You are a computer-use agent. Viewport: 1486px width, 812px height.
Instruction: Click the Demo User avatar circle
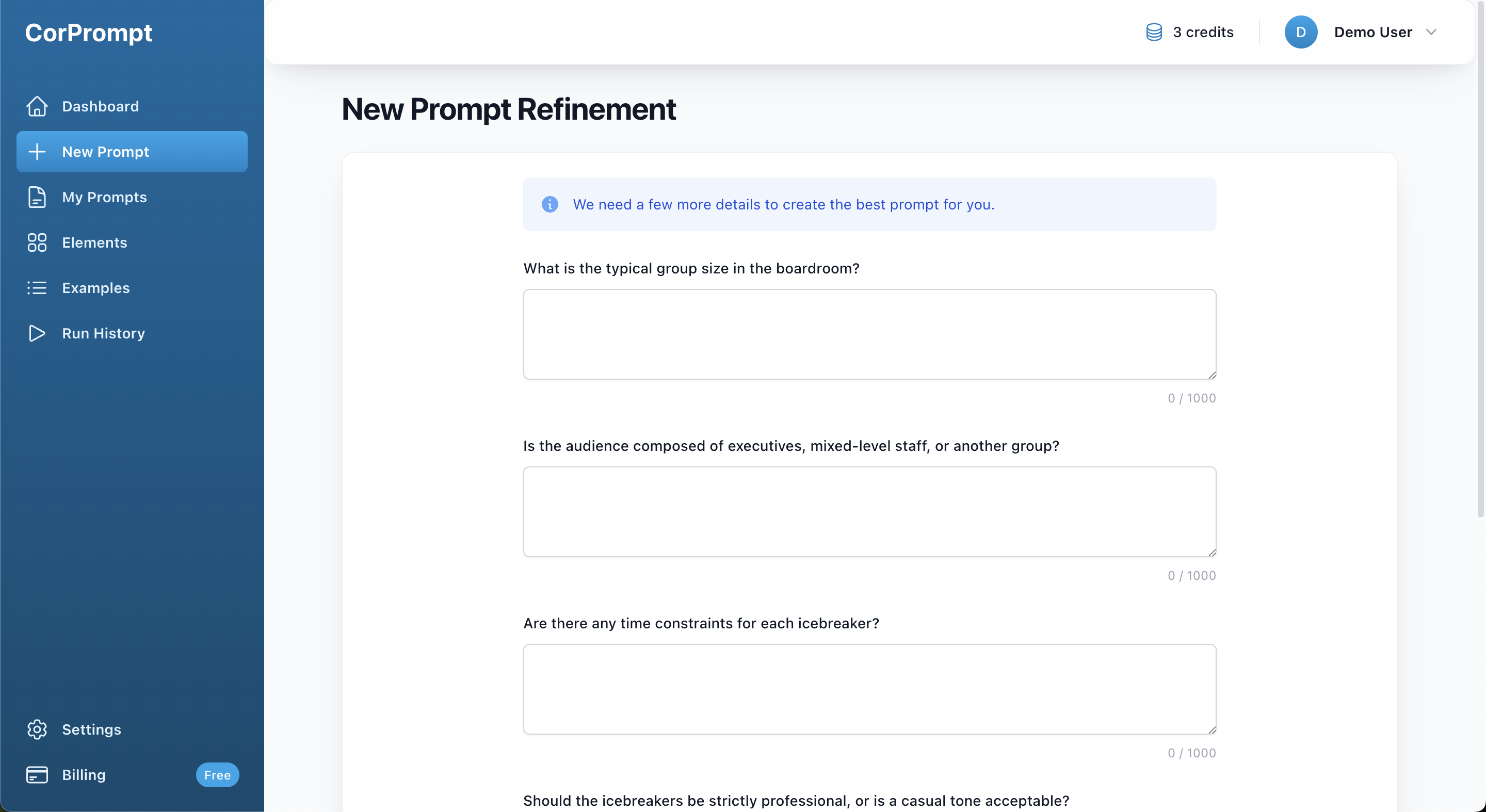1301,31
